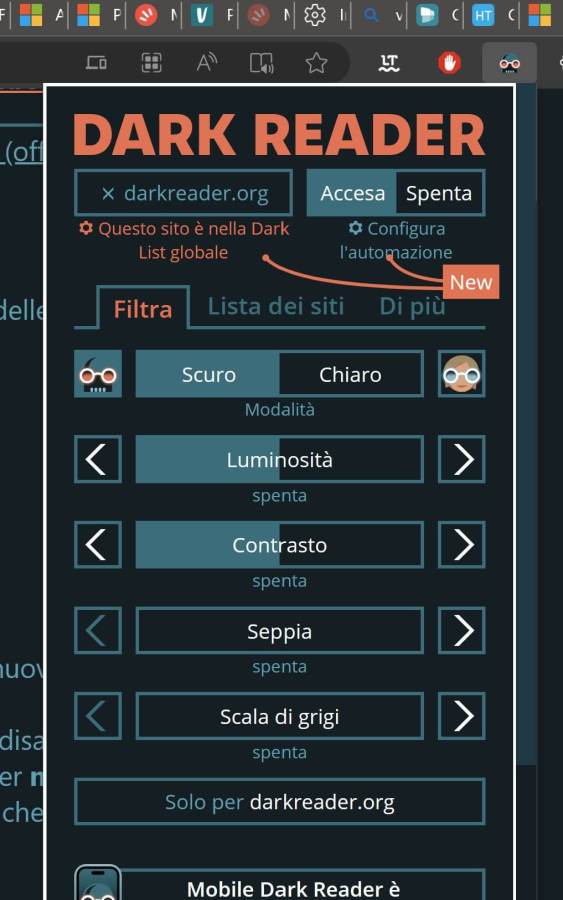The image size is (563, 900).
Task: Activate Read aloud icon in address bar
Action: pyautogui.click(x=207, y=63)
